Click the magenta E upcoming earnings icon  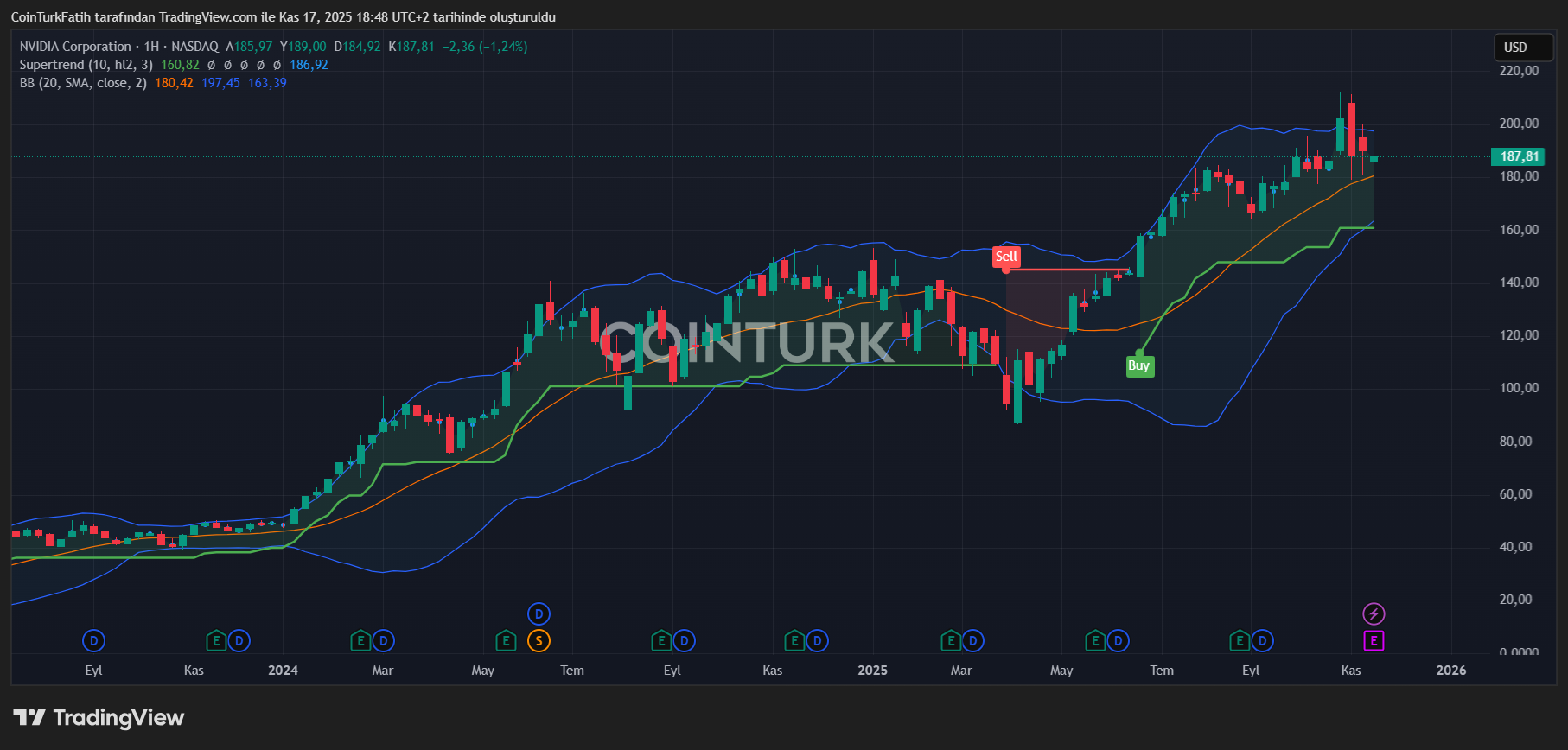pos(1374,641)
